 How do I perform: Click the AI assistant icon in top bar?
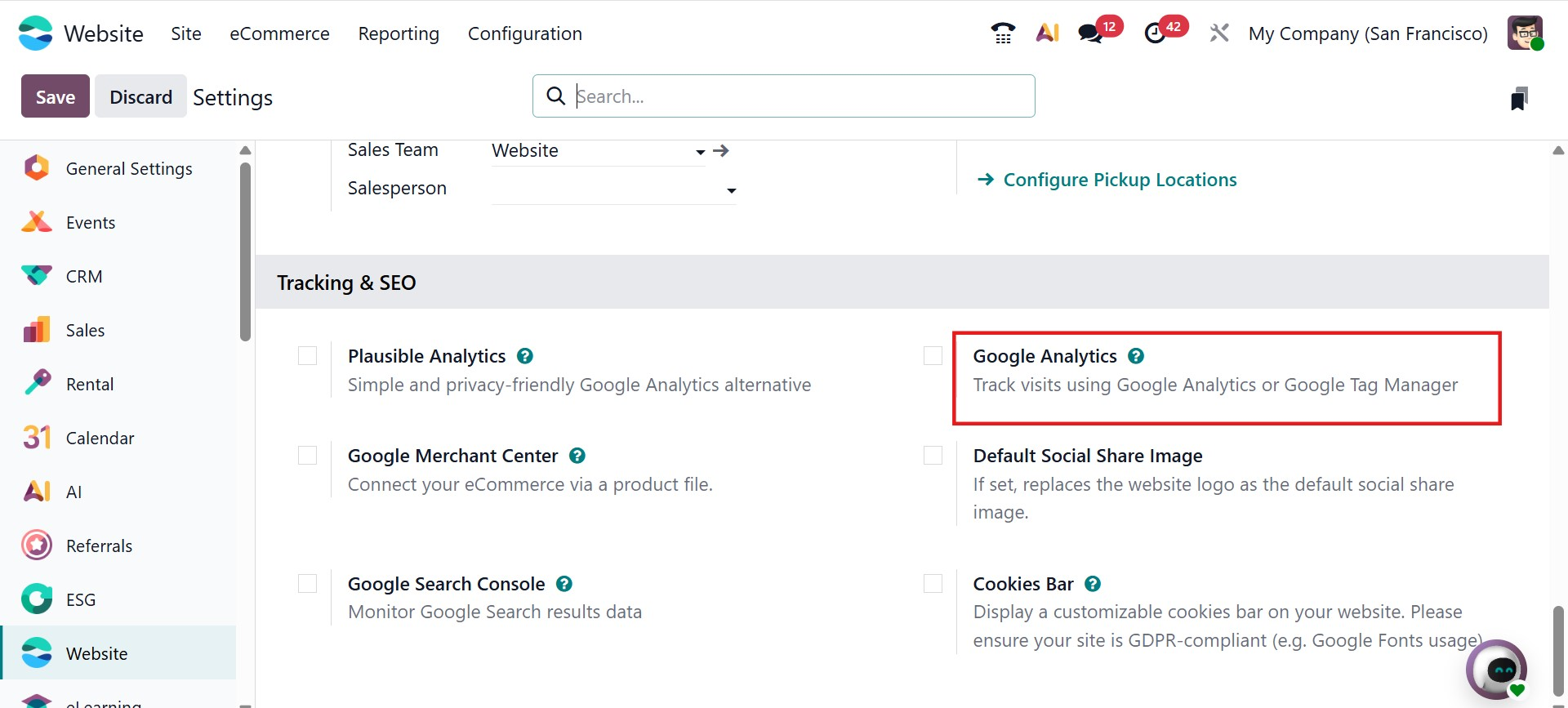click(1047, 33)
